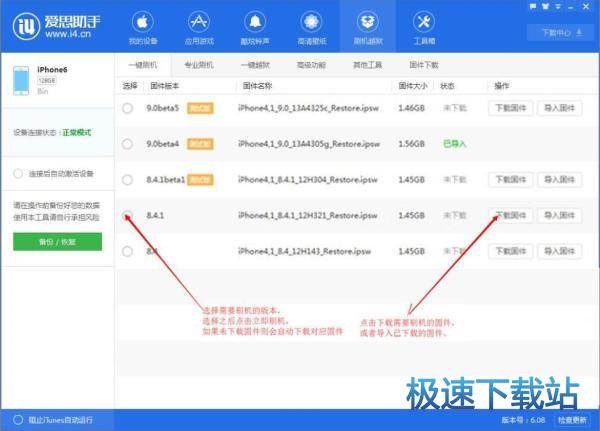
Task: Open the 酷炫铃声 bell icon
Action: pyautogui.click(x=255, y=22)
